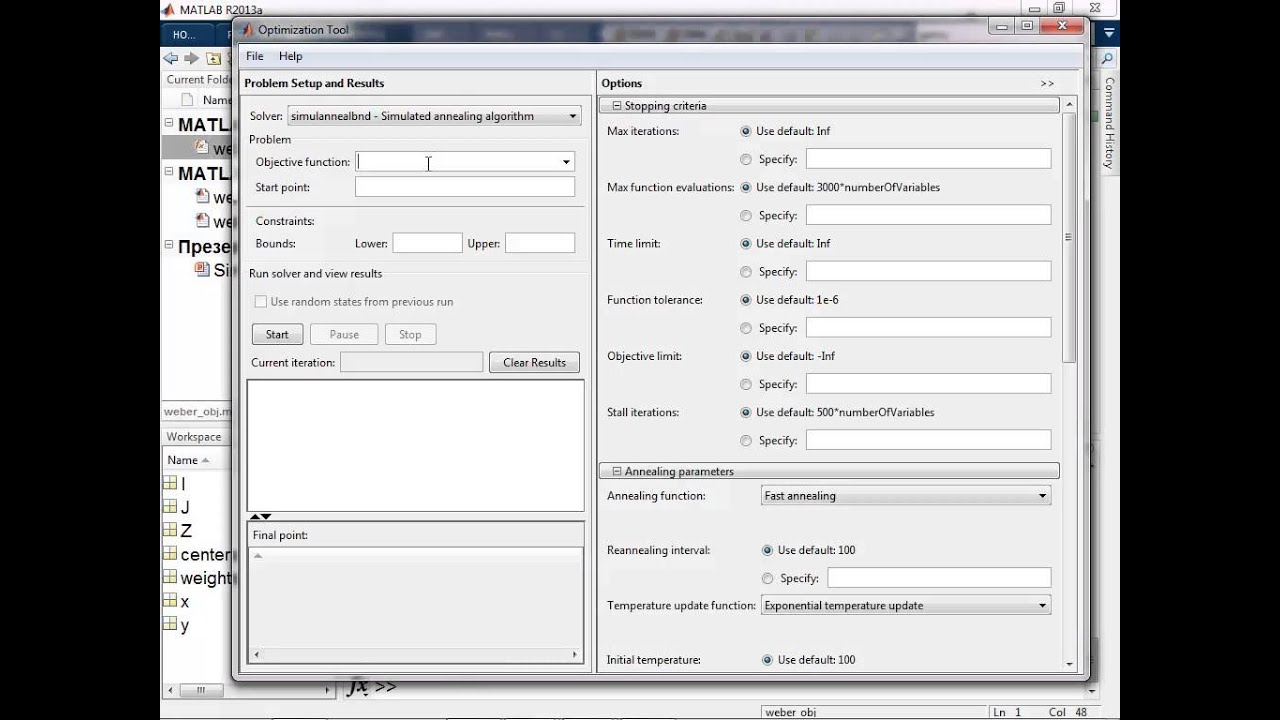Viewport: 1280px width, 720px height.
Task: Click the PowerPoint file icon in Current Folder
Action: (202, 269)
